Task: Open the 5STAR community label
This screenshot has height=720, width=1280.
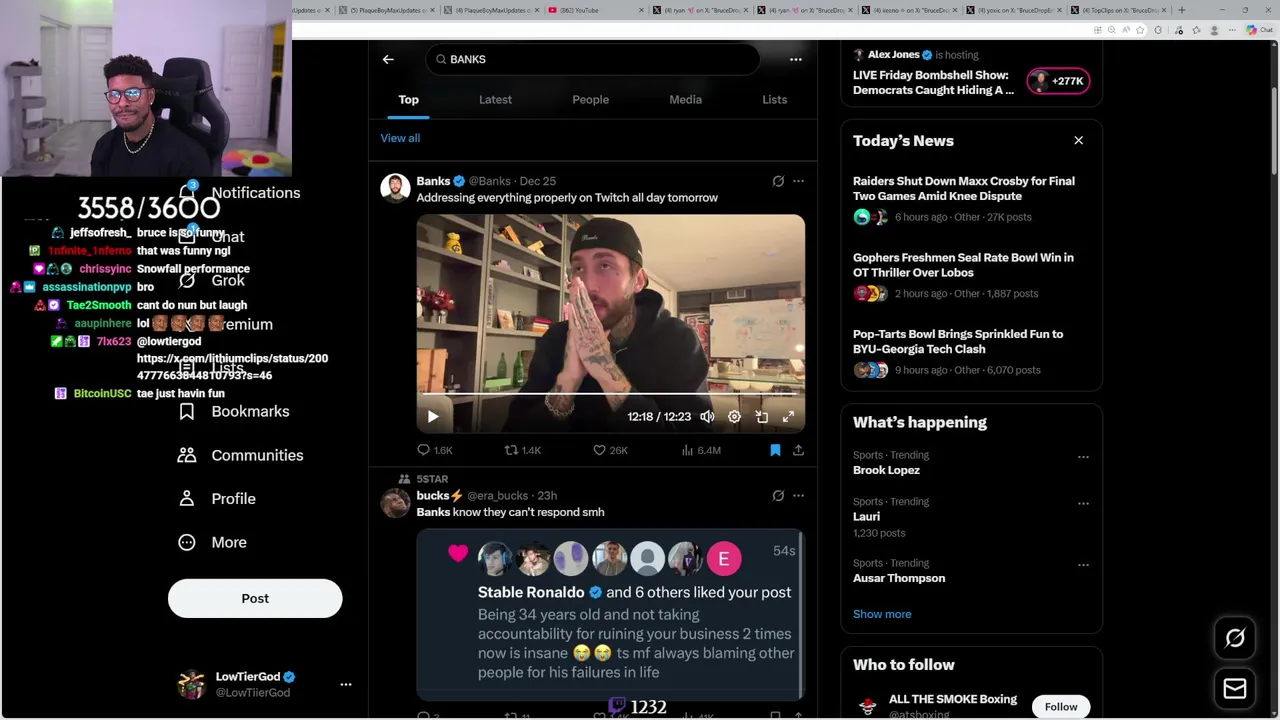Action: coord(432,479)
